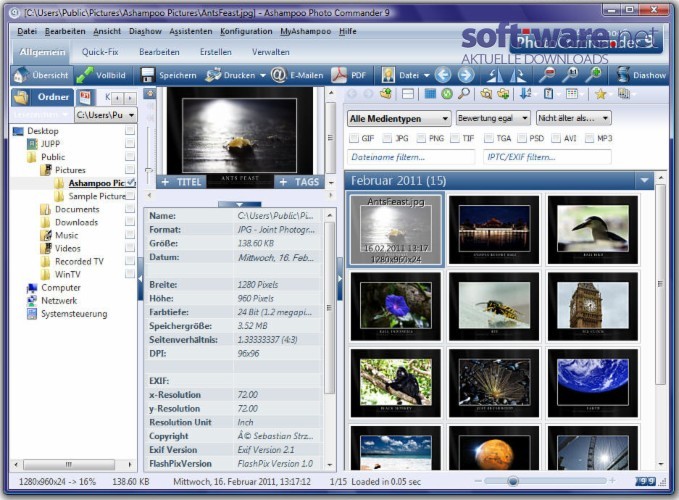Select the Ordner folder tab
The height and width of the screenshot is (500, 679).
click(x=42, y=97)
